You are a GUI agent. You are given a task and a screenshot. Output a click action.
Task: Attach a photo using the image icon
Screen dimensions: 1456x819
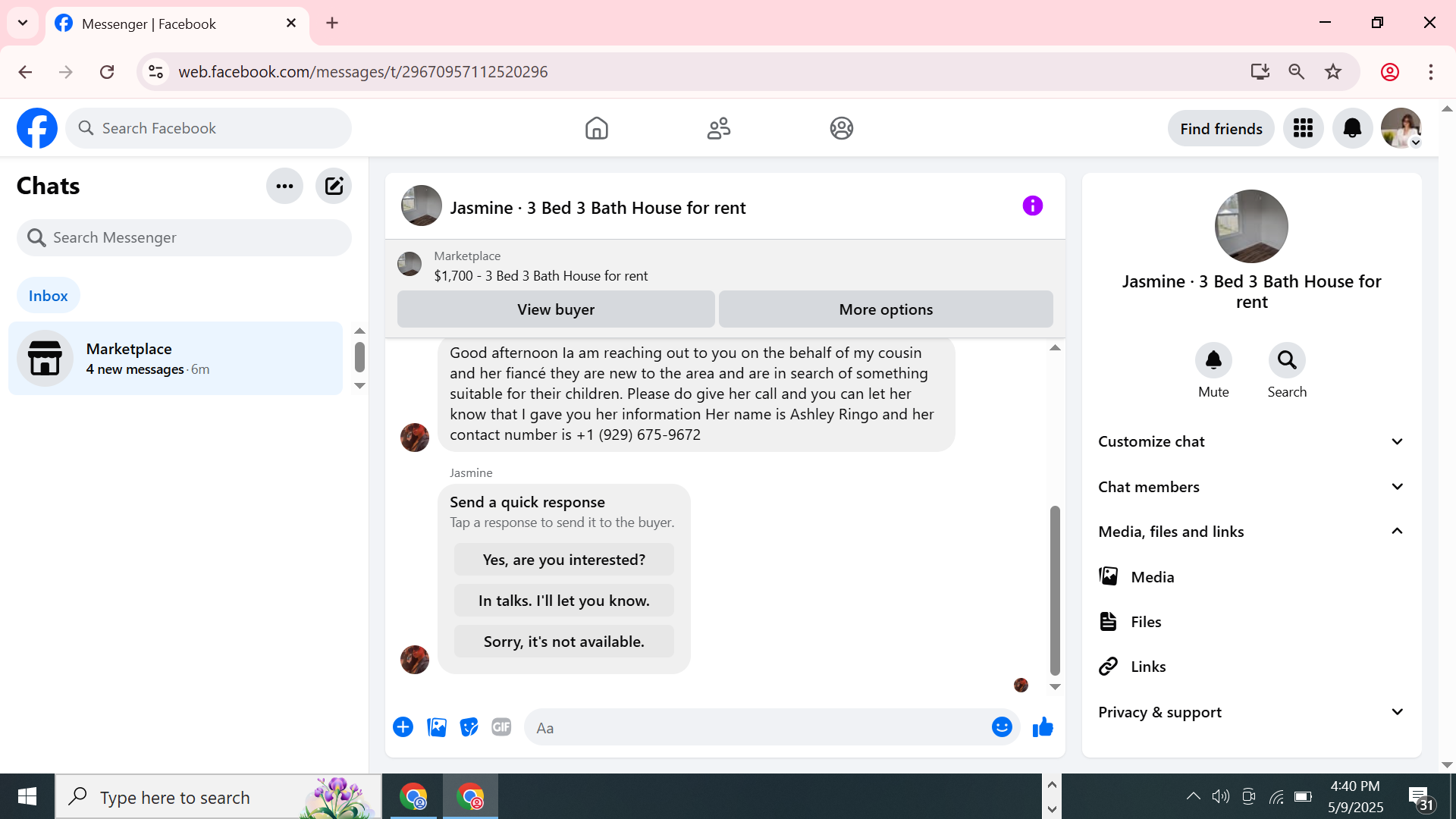[x=437, y=727]
